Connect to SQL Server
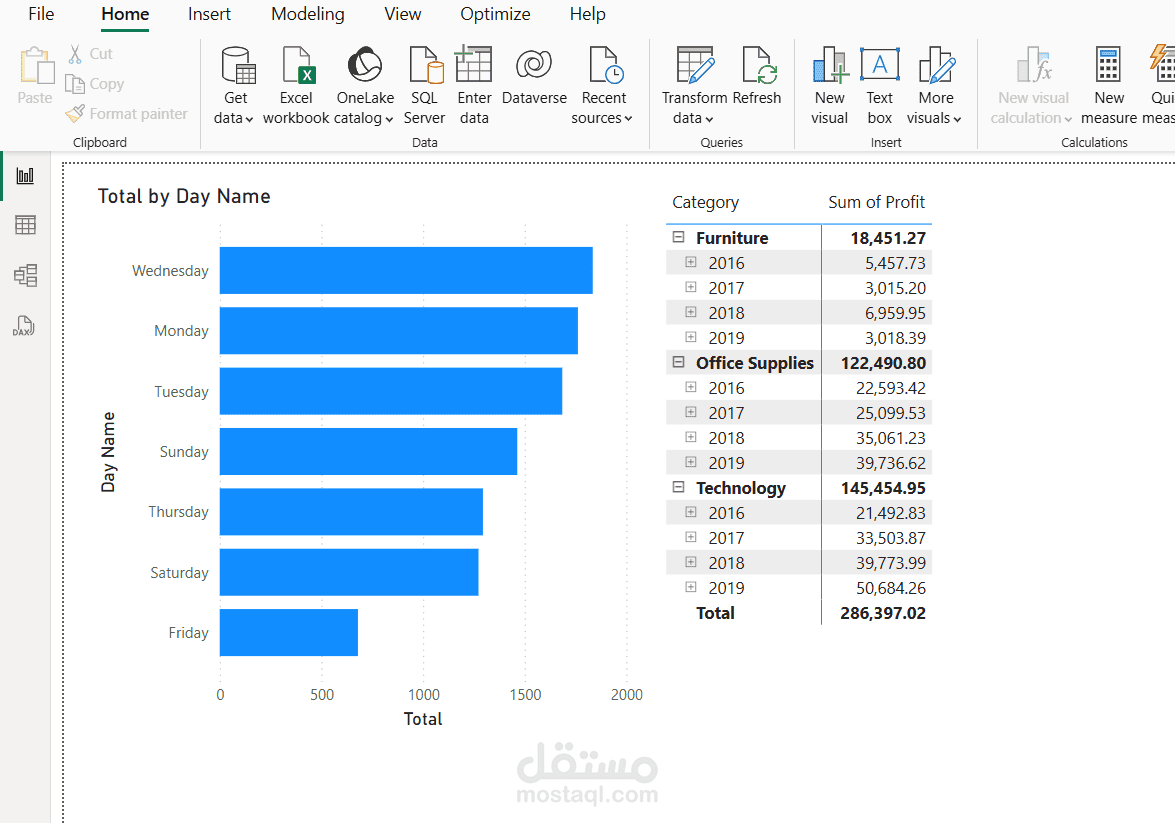This screenshot has width=1175, height=823. (425, 85)
